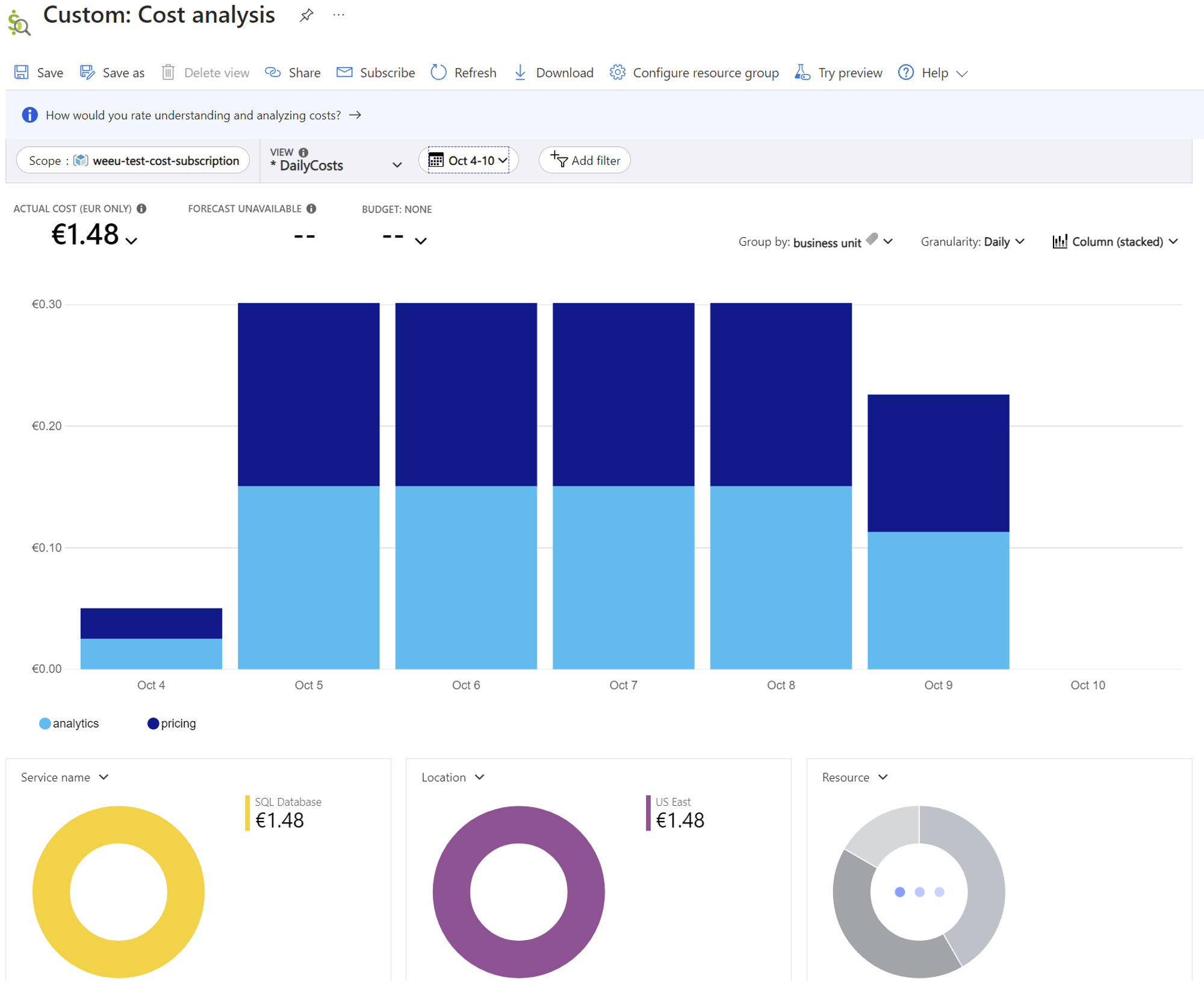Expand the Help menu chevron
Viewport: 1204px width, 981px height.
click(x=962, y=73)
